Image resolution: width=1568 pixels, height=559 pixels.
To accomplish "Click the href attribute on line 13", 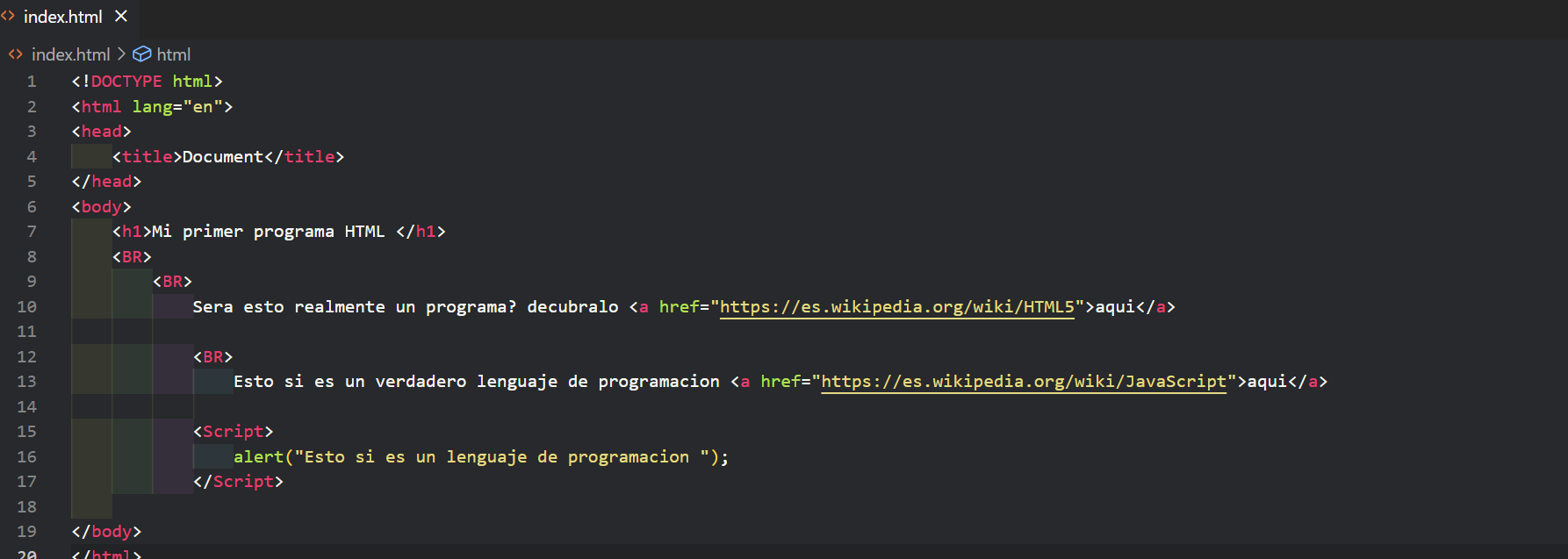I will click(x=780, y=382).
